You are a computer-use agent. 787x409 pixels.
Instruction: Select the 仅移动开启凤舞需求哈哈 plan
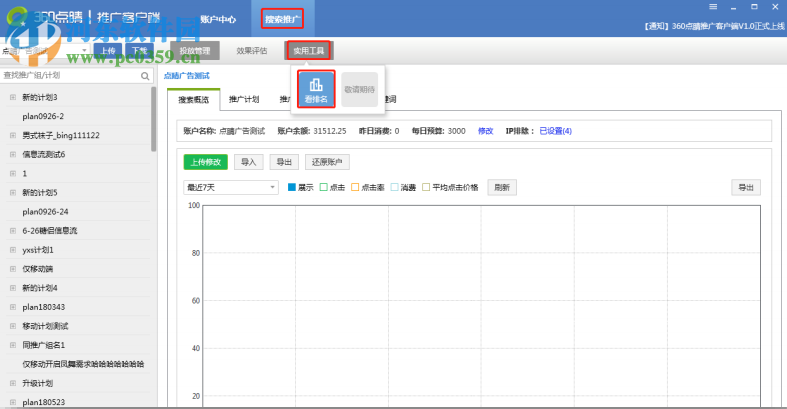coord(83,364)
